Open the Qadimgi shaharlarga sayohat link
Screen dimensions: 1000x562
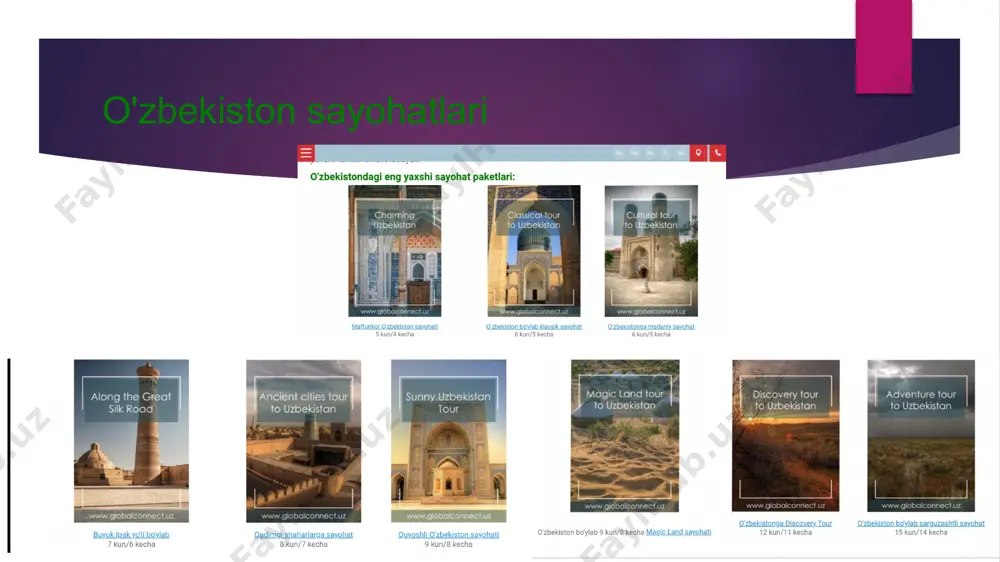pyautogui.click(x=304, y=535)
